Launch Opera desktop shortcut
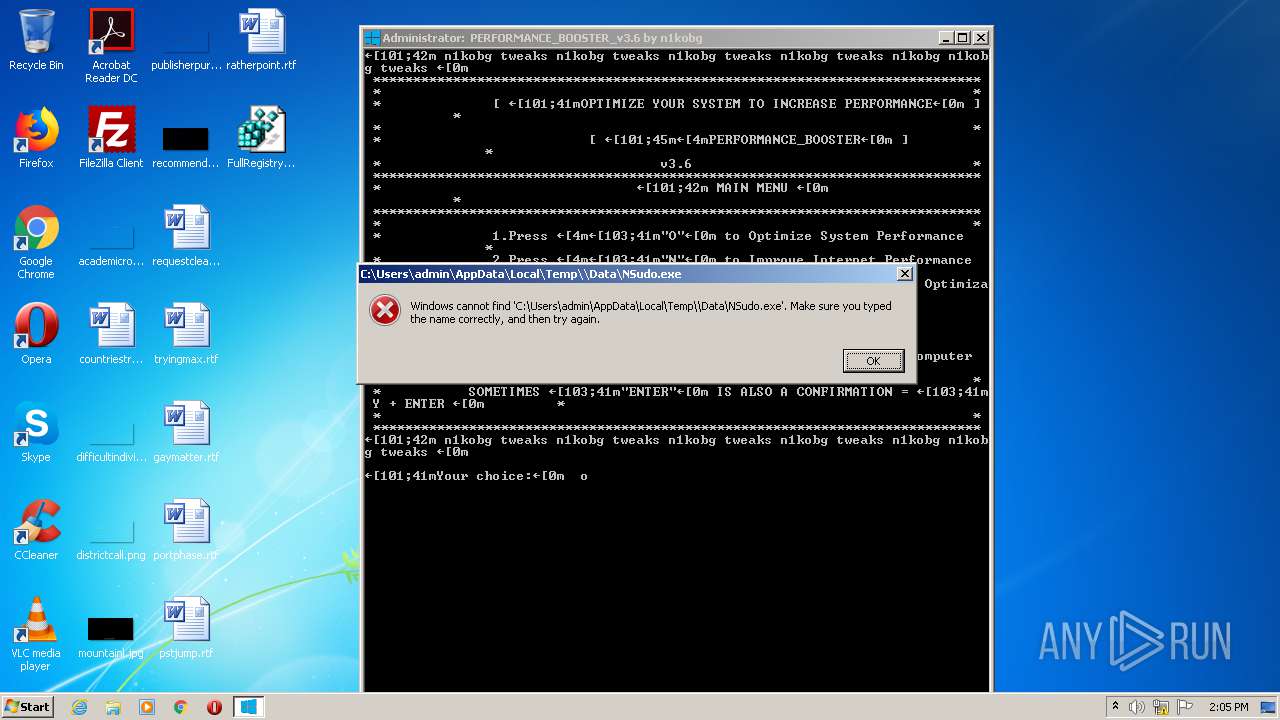This screenshot has height=720, width=1280. coord(36,334)
